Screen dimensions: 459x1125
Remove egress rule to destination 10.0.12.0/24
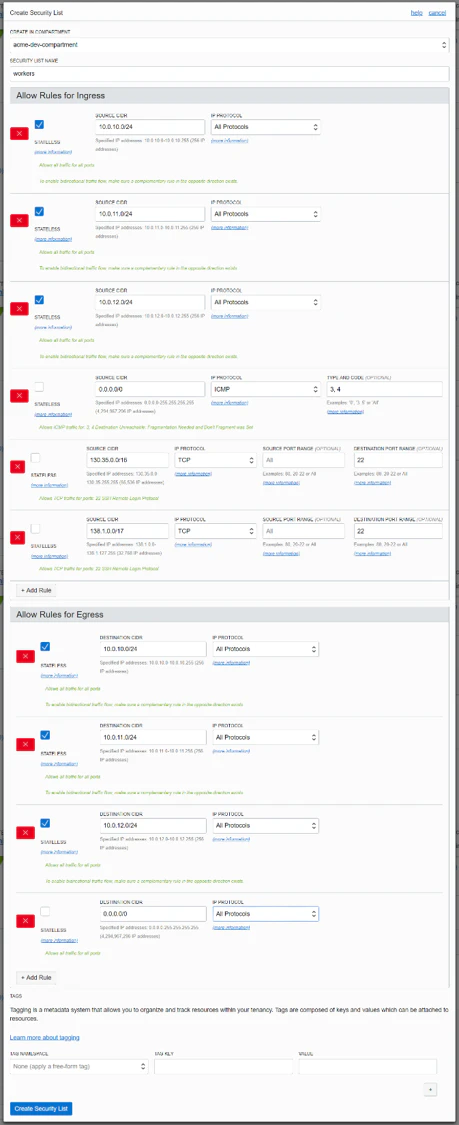coord(25,832)
